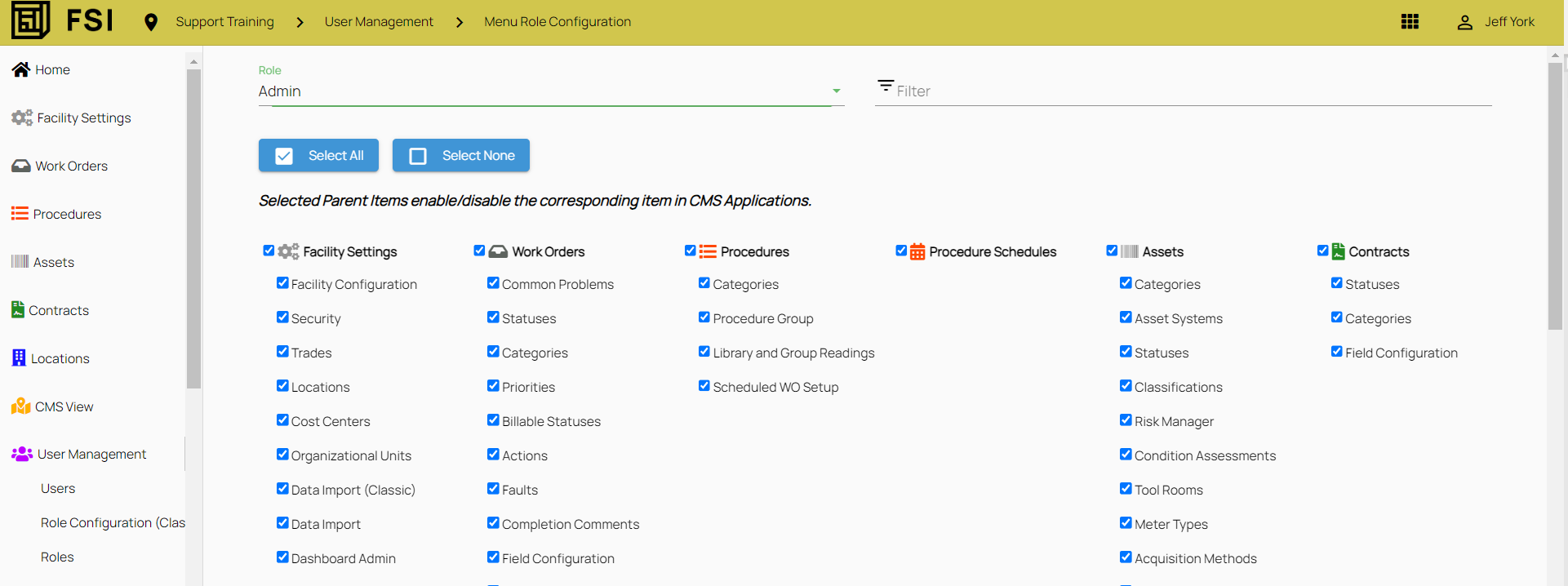The width and height of the screenshot is (1568, 586).
Task: Click the location pin icon in header
Action: [150, 22]
